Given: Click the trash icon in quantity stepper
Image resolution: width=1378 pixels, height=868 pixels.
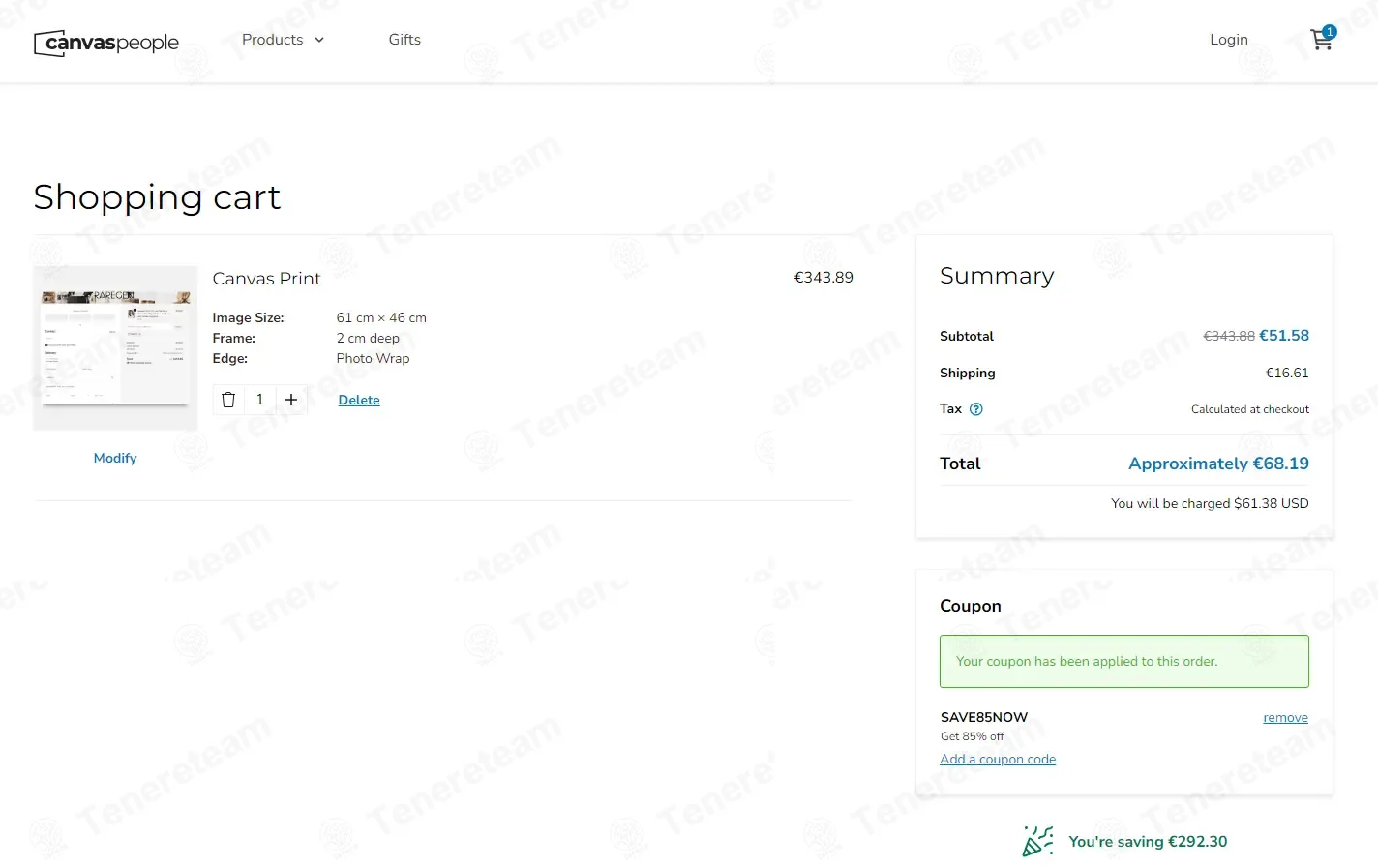Looking at the screenshot, I should point(228,400).
